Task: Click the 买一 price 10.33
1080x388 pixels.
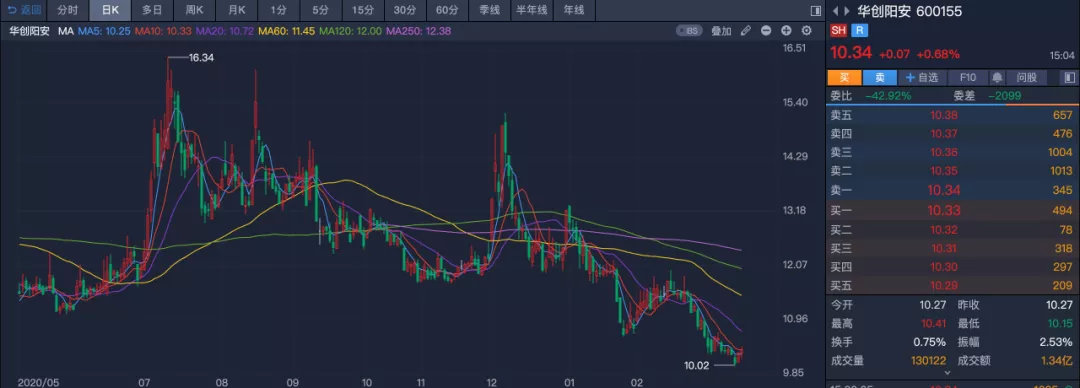Action: (944, 210)
